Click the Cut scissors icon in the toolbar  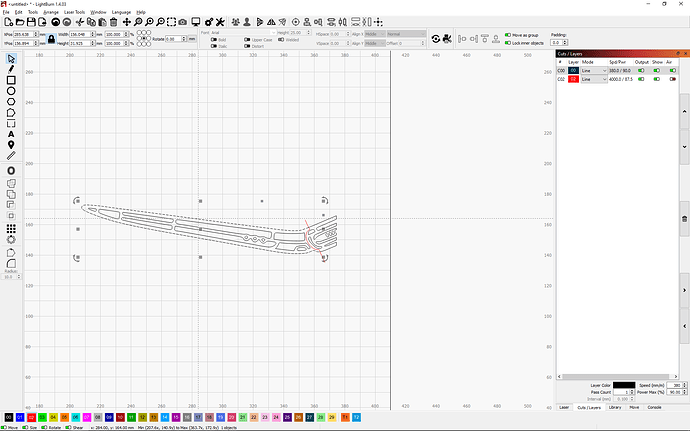click(80, 22)
